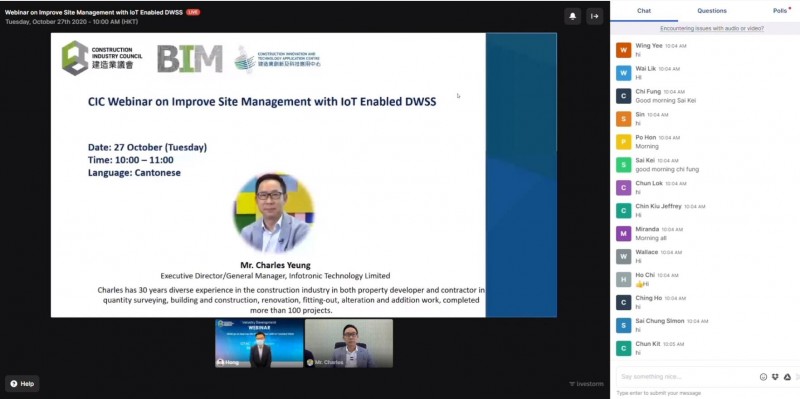Screen dimensions: 800x399
Task: Attach a file from Dropbox
Action: tap(775, 377)
